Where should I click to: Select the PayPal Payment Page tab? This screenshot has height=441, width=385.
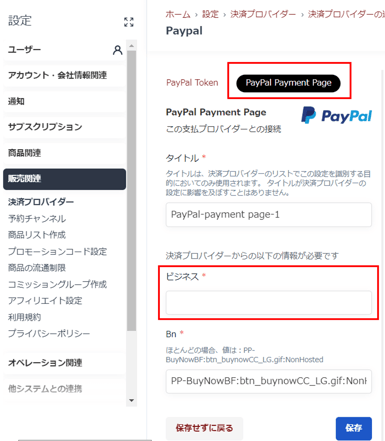pyautogui.click(x=288, y=83)
